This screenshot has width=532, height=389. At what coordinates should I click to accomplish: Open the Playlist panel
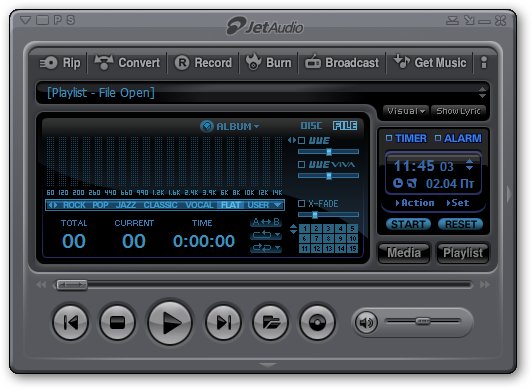(462, 253)
